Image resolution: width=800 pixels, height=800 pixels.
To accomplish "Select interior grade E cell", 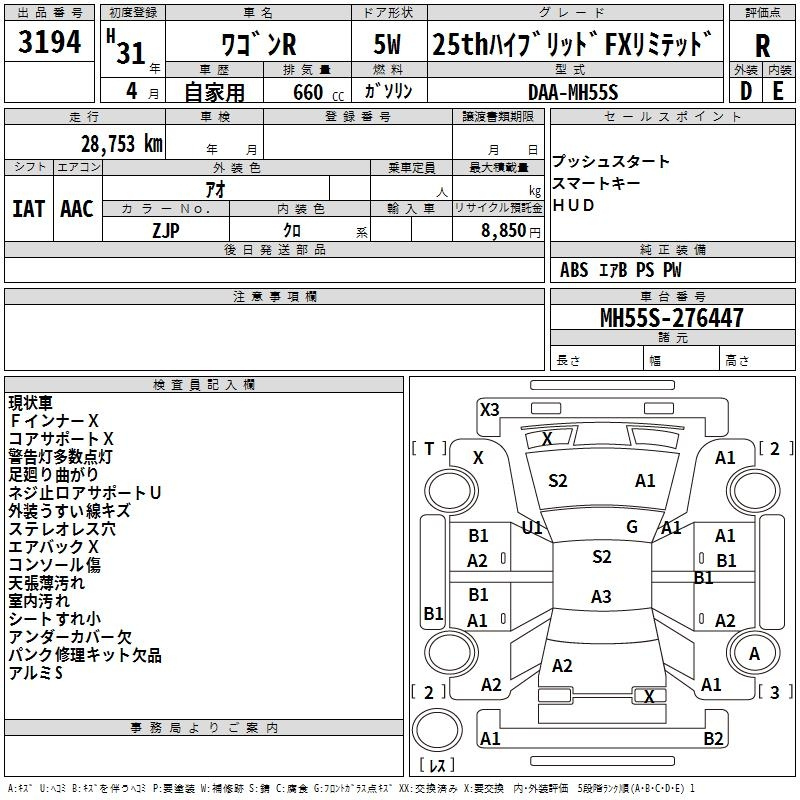I will point(778,90).
